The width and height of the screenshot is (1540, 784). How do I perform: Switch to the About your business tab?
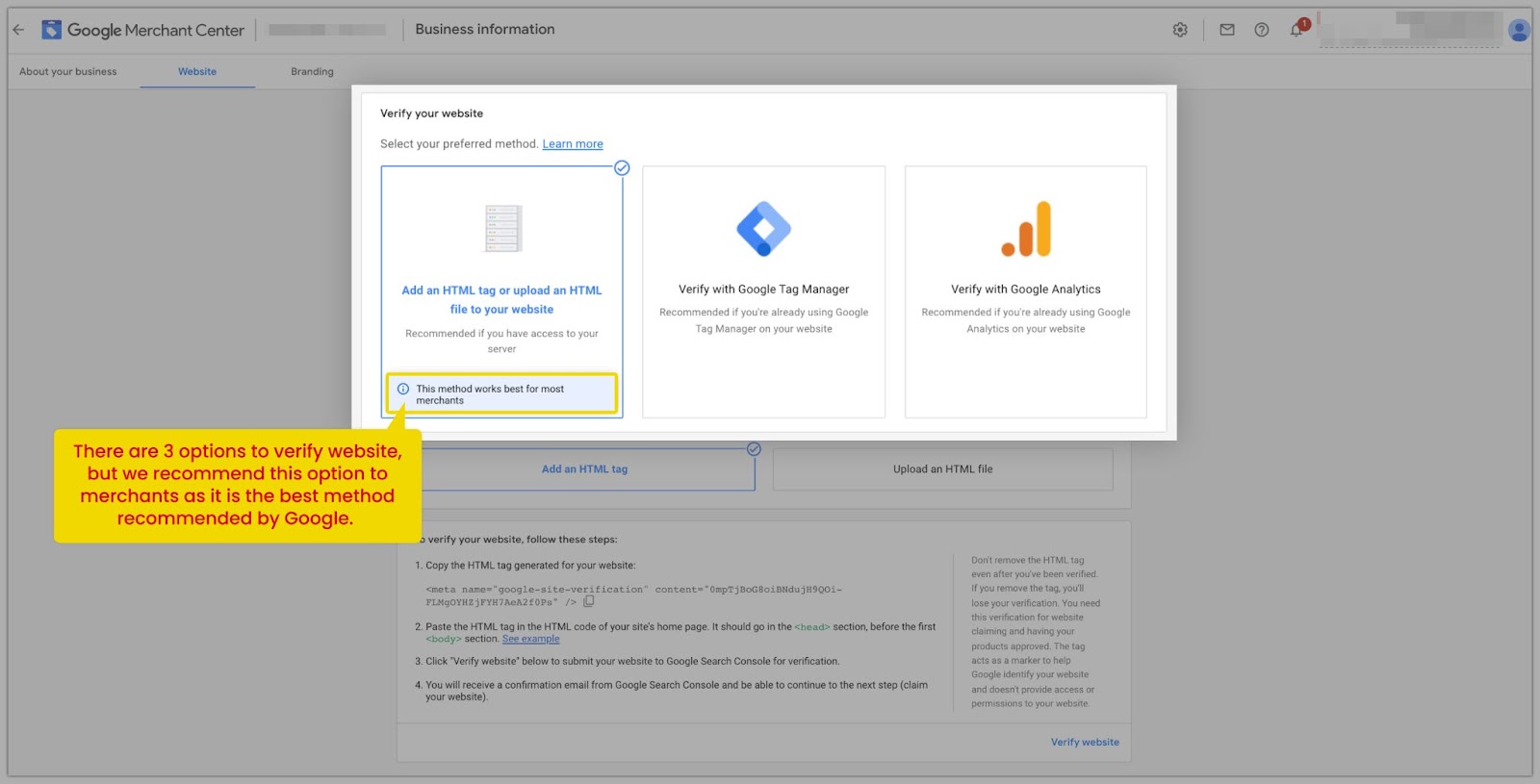pyautogui.click(x=68, y=71)
